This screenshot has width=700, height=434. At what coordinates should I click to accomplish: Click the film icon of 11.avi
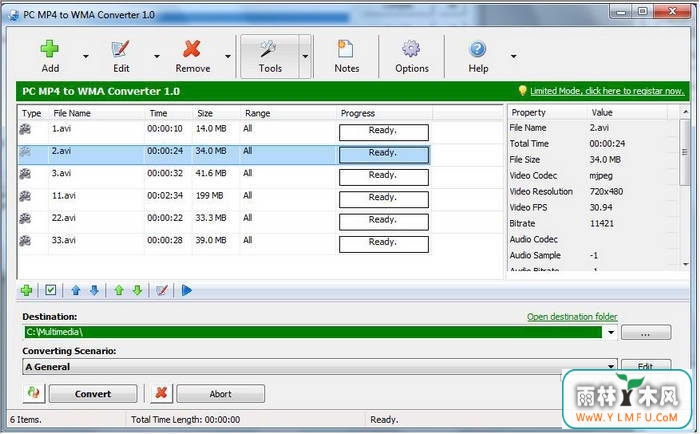(25, 196)
